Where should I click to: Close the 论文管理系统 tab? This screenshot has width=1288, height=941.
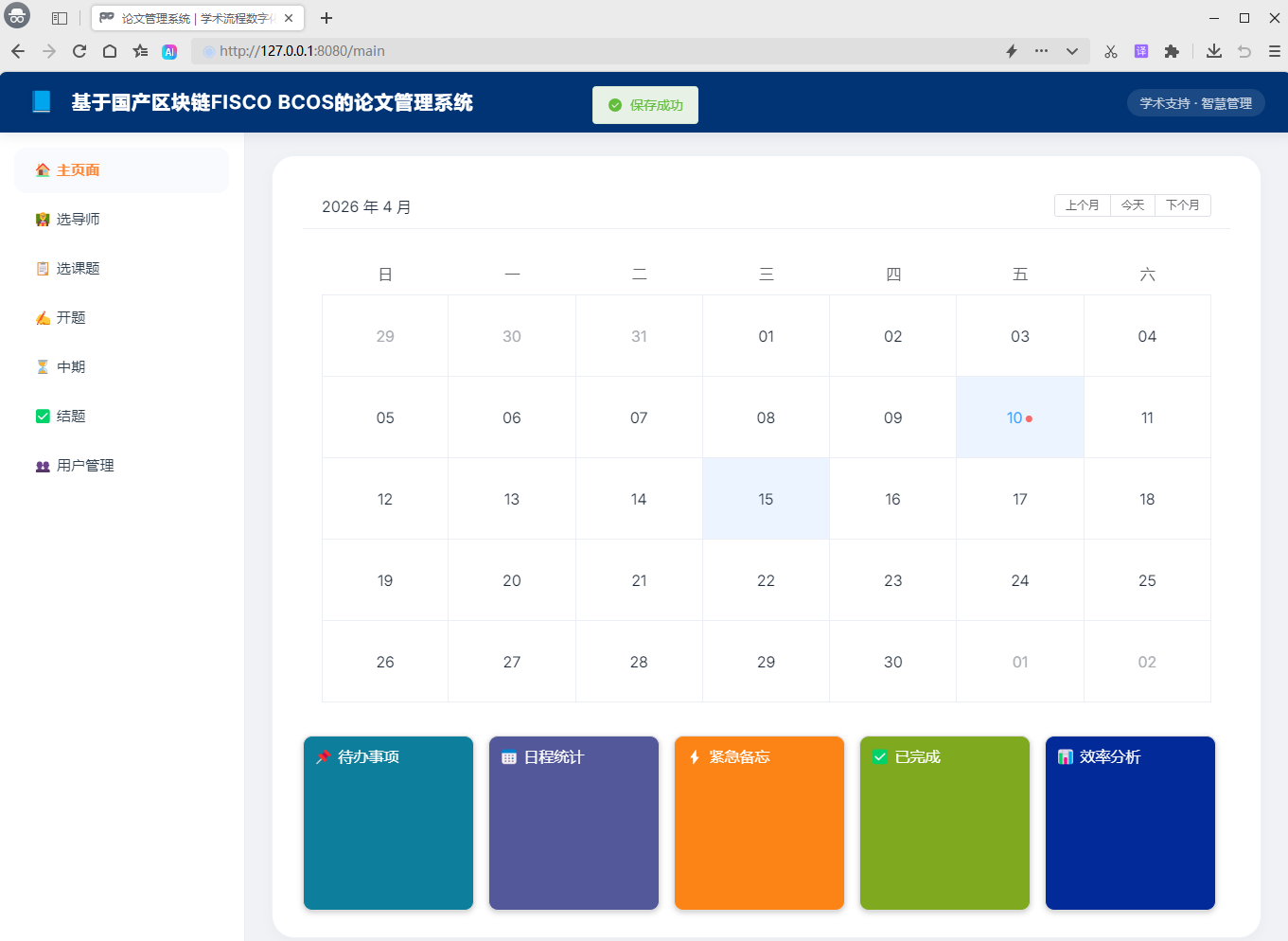[289, 18]
